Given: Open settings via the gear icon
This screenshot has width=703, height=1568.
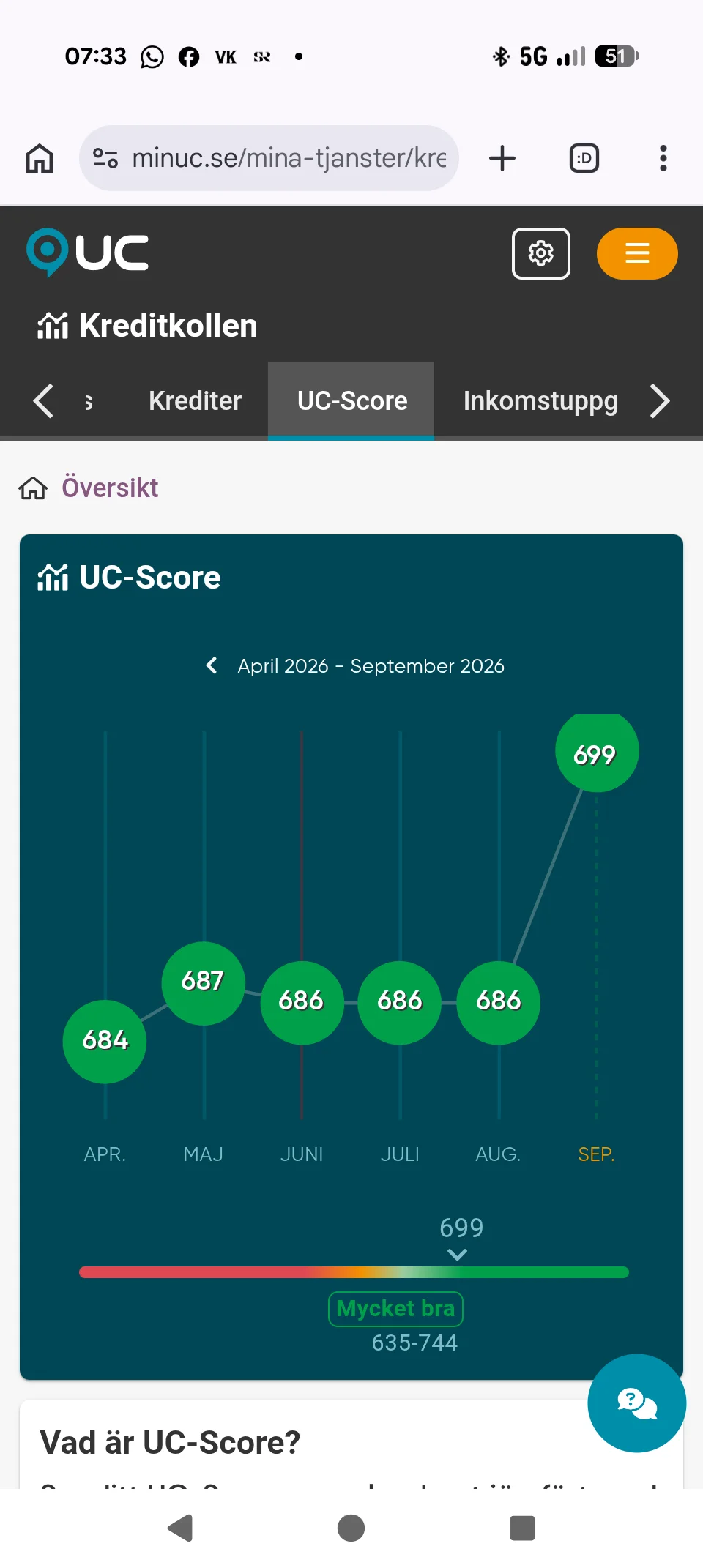Looking at the screenshot, I should click(x=541, y=253).
